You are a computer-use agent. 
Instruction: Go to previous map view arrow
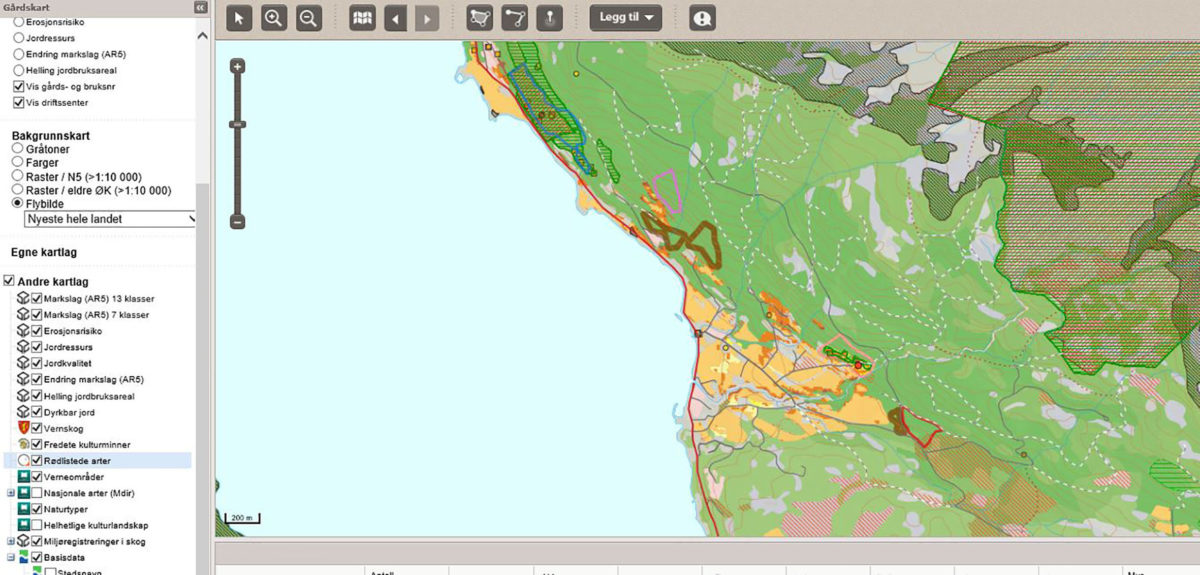(396, 17)
